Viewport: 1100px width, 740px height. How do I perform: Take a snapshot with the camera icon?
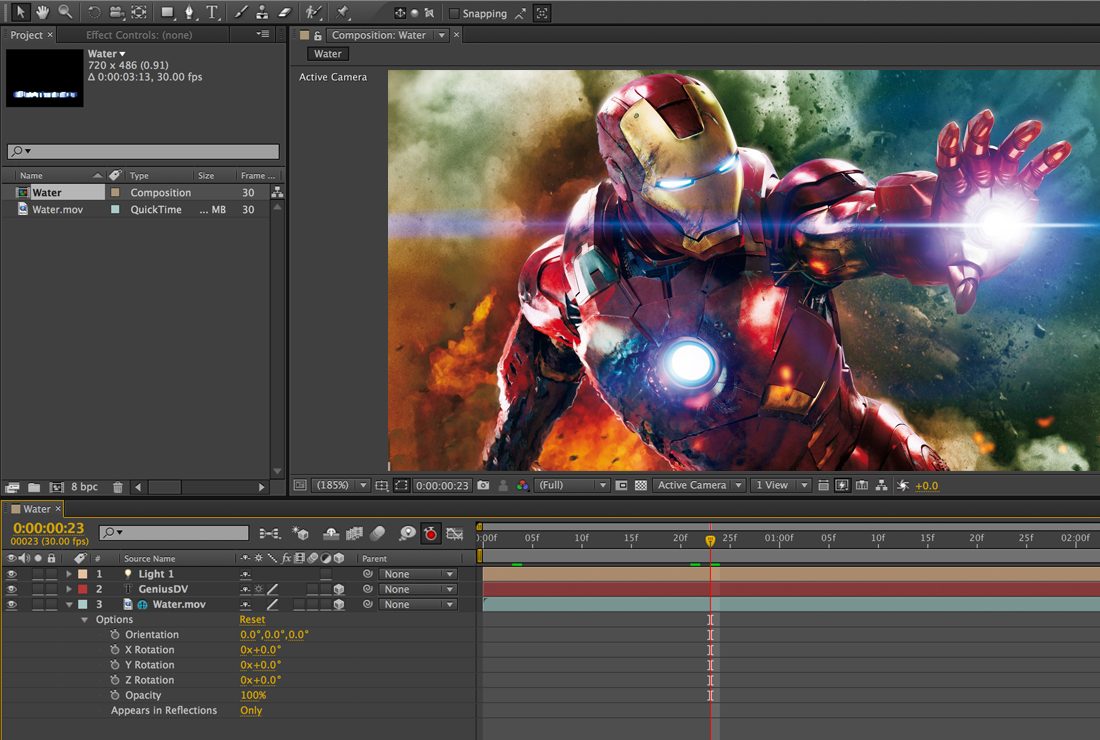[x=483, y=485]
